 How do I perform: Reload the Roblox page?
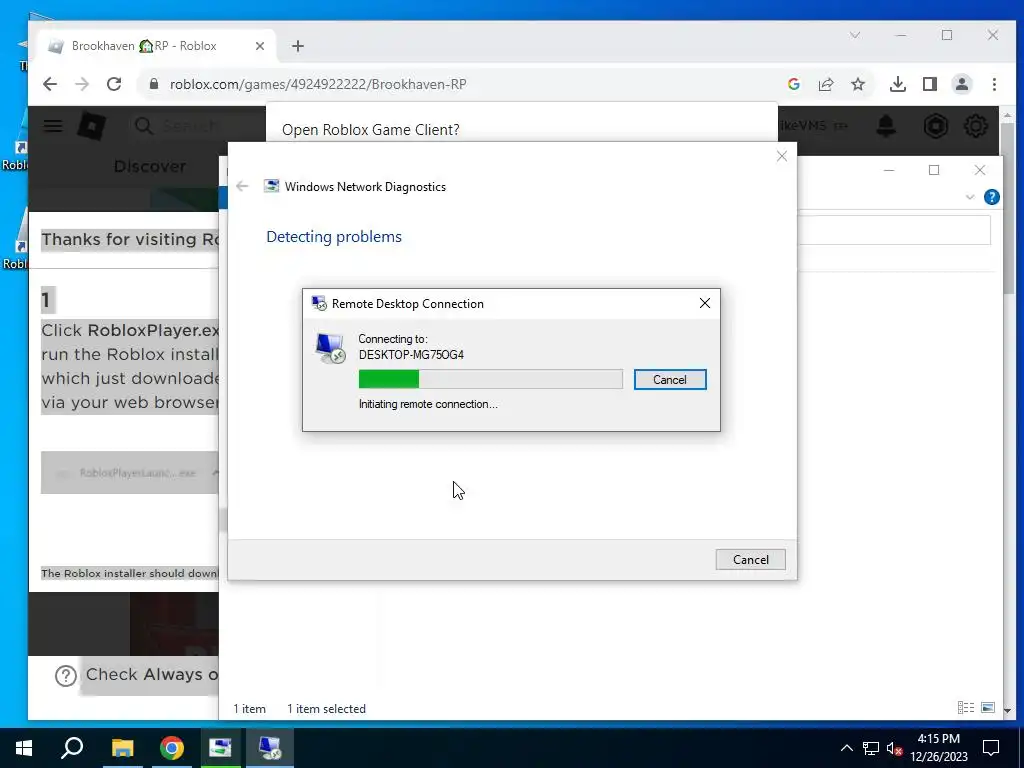tap(114, 84)
